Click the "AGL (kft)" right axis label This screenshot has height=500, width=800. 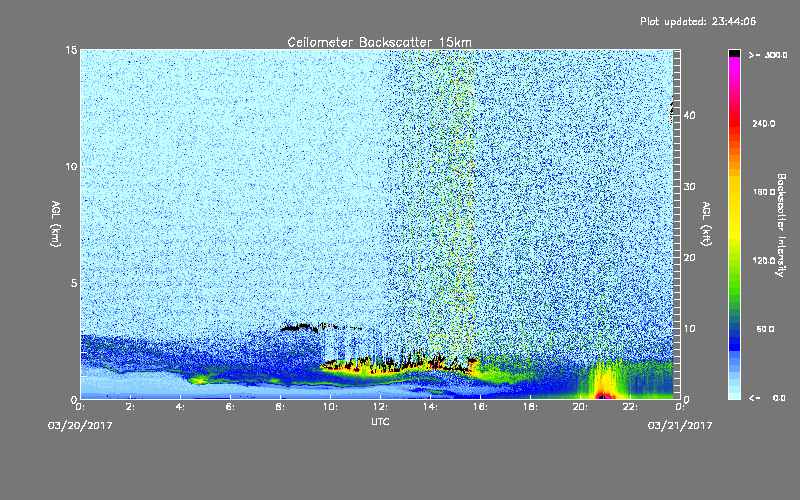[x=706, y=223]
